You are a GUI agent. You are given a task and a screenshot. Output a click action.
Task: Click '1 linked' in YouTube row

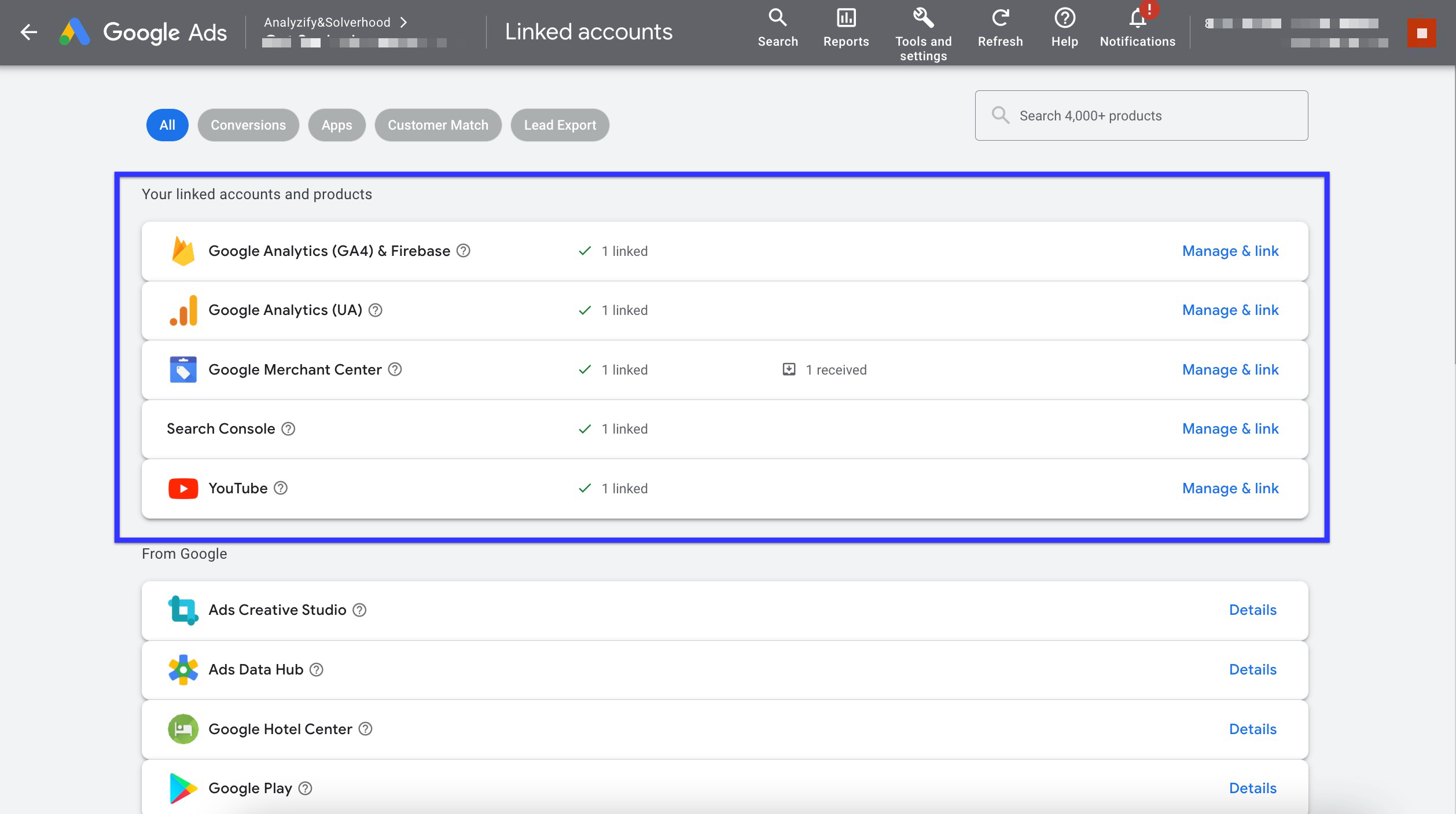pyautogui.click(x=624, y=489)
